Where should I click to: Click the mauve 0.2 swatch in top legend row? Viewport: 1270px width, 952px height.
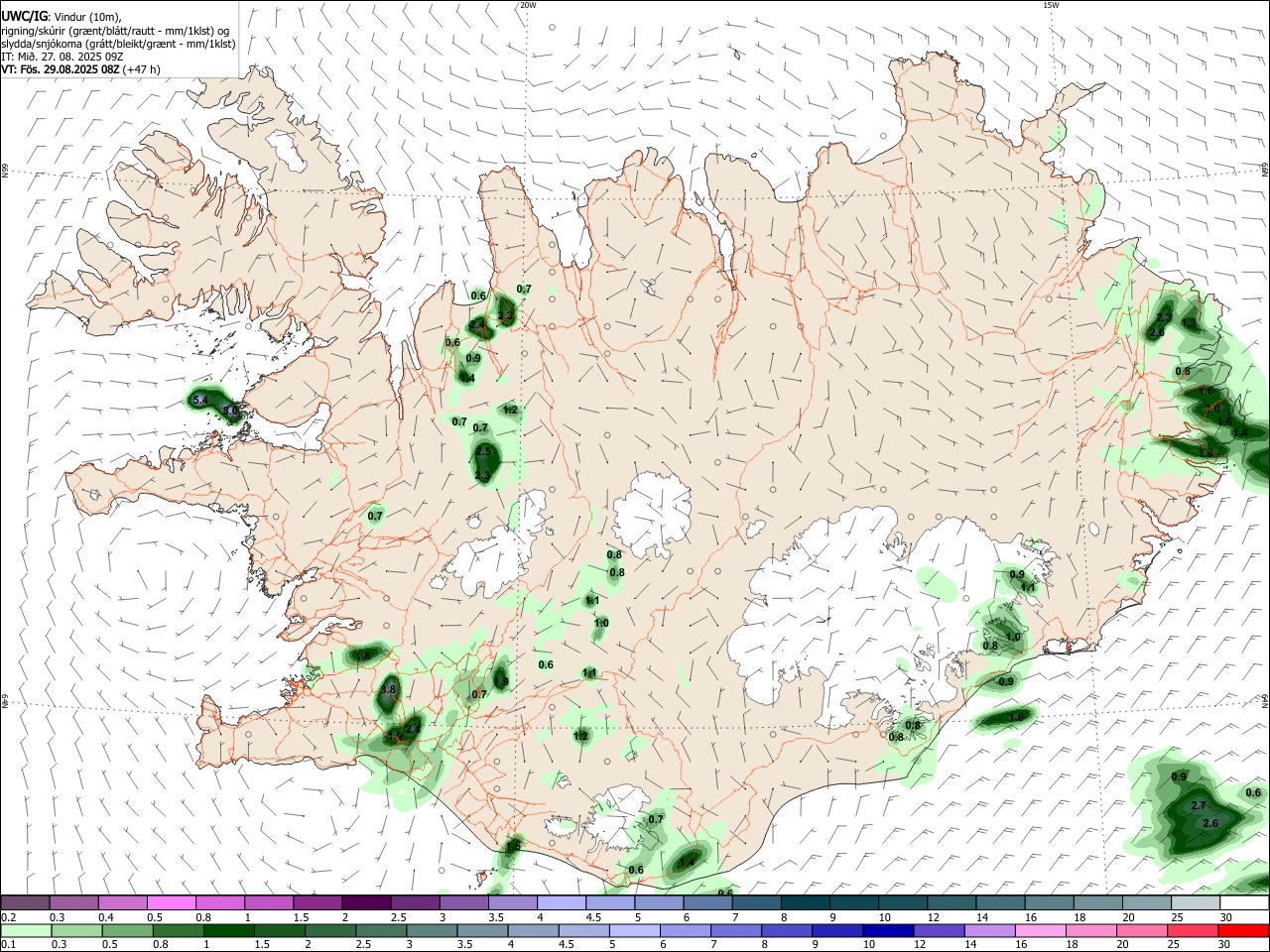point(25,903)
